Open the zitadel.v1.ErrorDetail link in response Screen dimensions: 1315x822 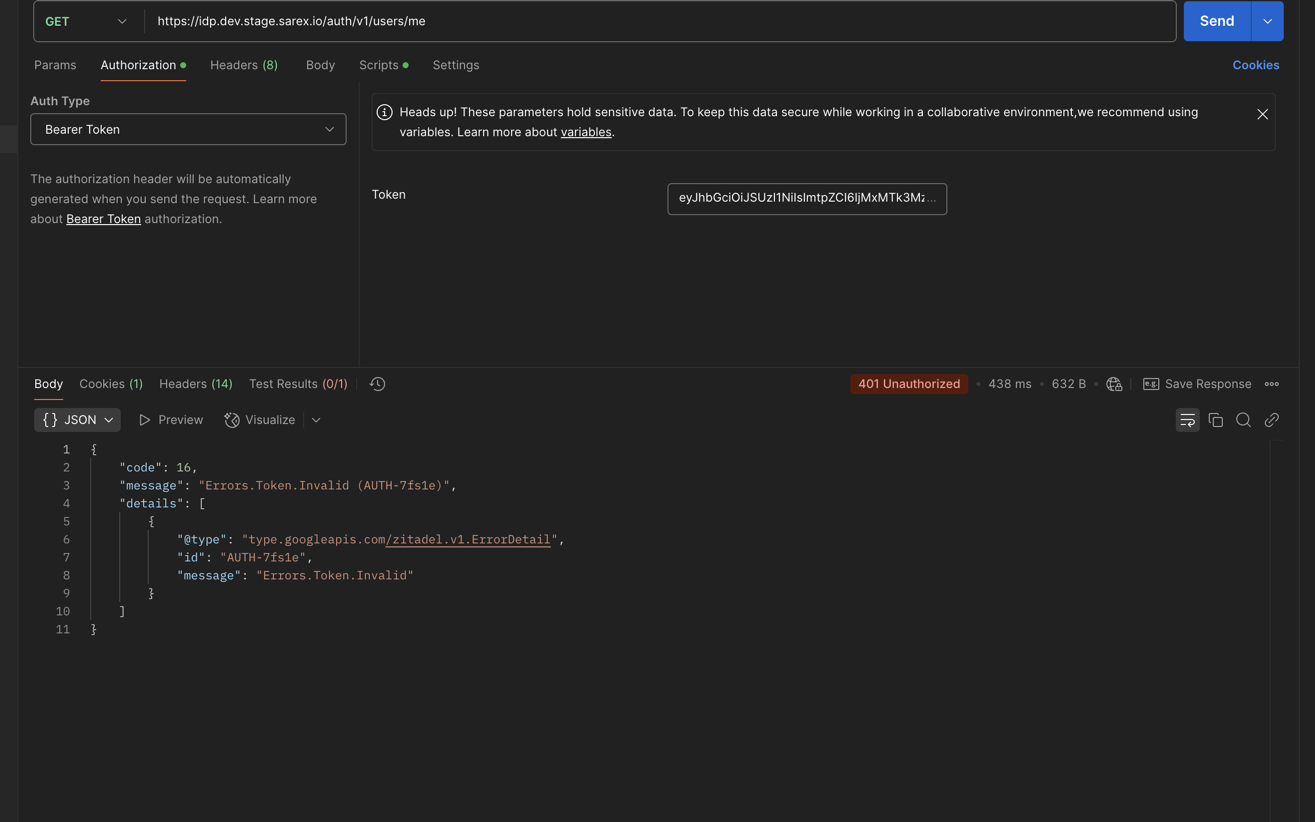click(x=468, y=540)
